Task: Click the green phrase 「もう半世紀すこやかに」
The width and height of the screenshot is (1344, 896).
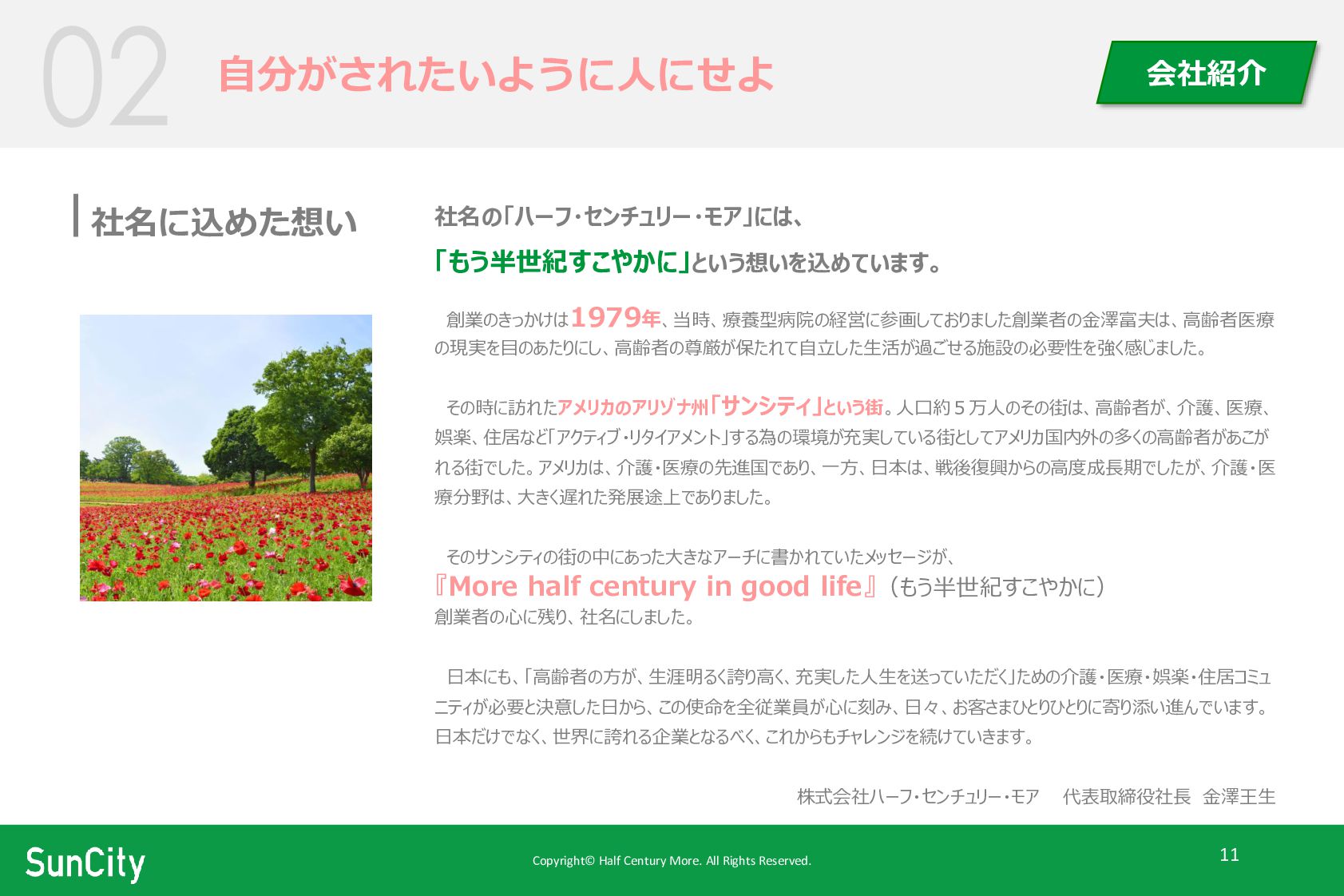Action: point(562,261)
